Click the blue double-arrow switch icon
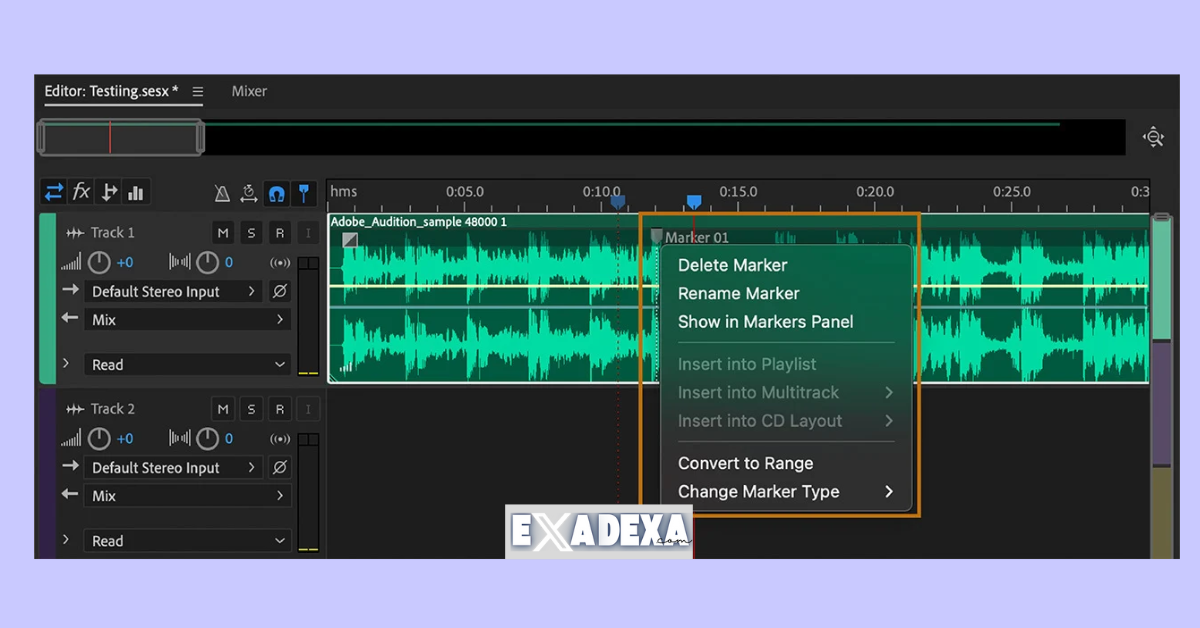This screenshot has width=1200, height=628. click(x=55, y=192)
